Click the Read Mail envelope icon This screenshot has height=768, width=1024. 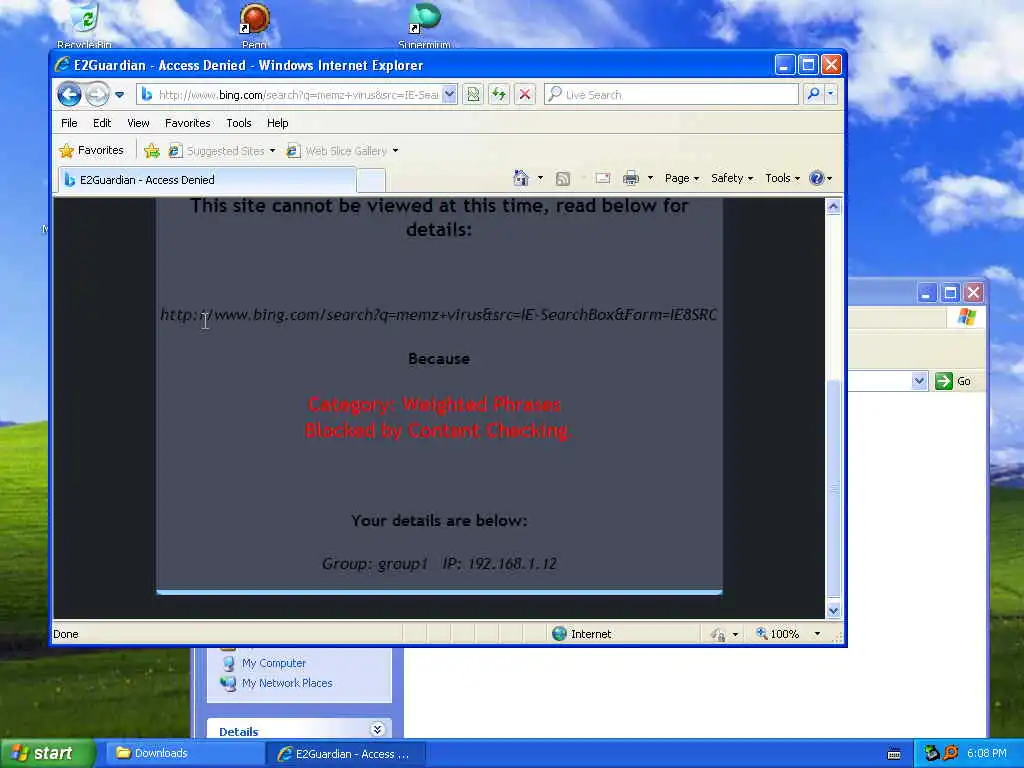coord(602,178)
